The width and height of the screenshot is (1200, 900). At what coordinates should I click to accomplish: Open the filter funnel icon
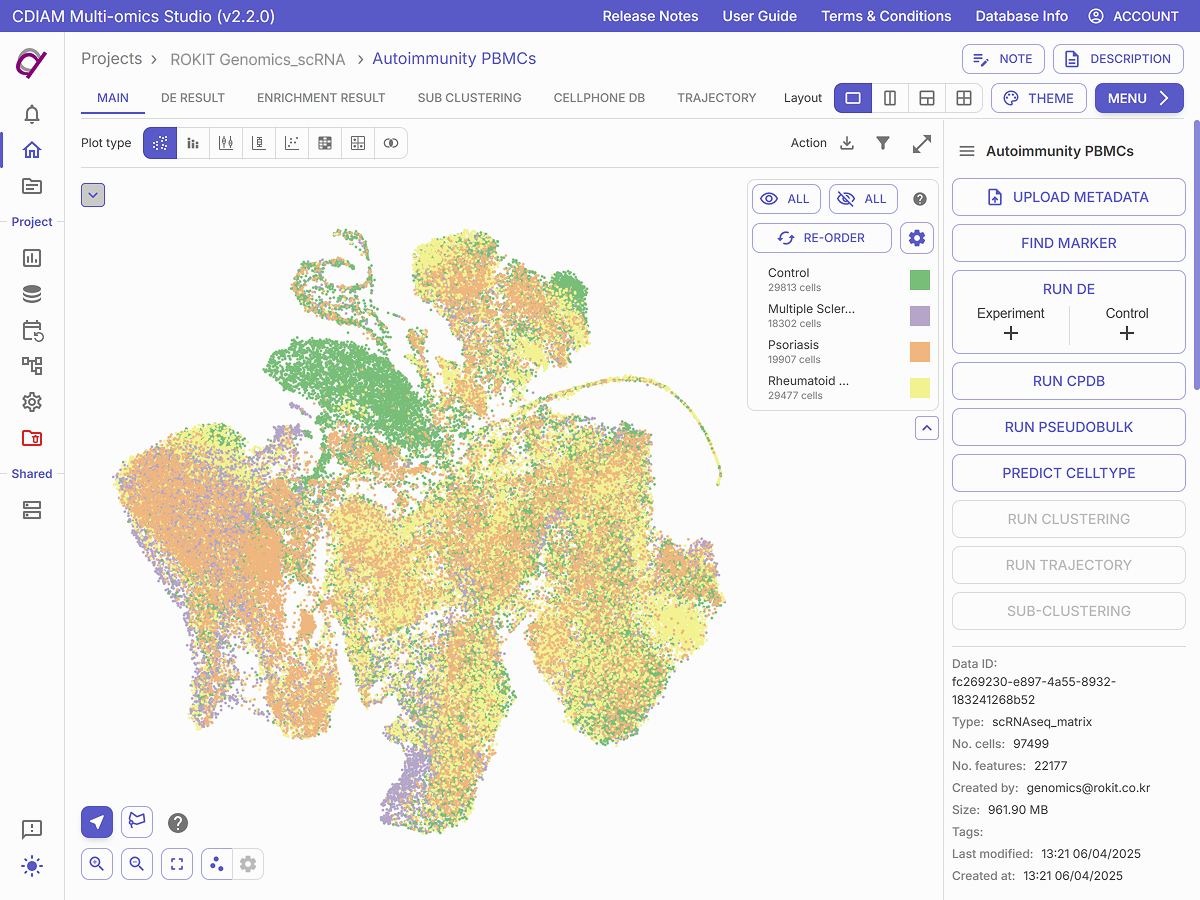(x=883, y=143)
